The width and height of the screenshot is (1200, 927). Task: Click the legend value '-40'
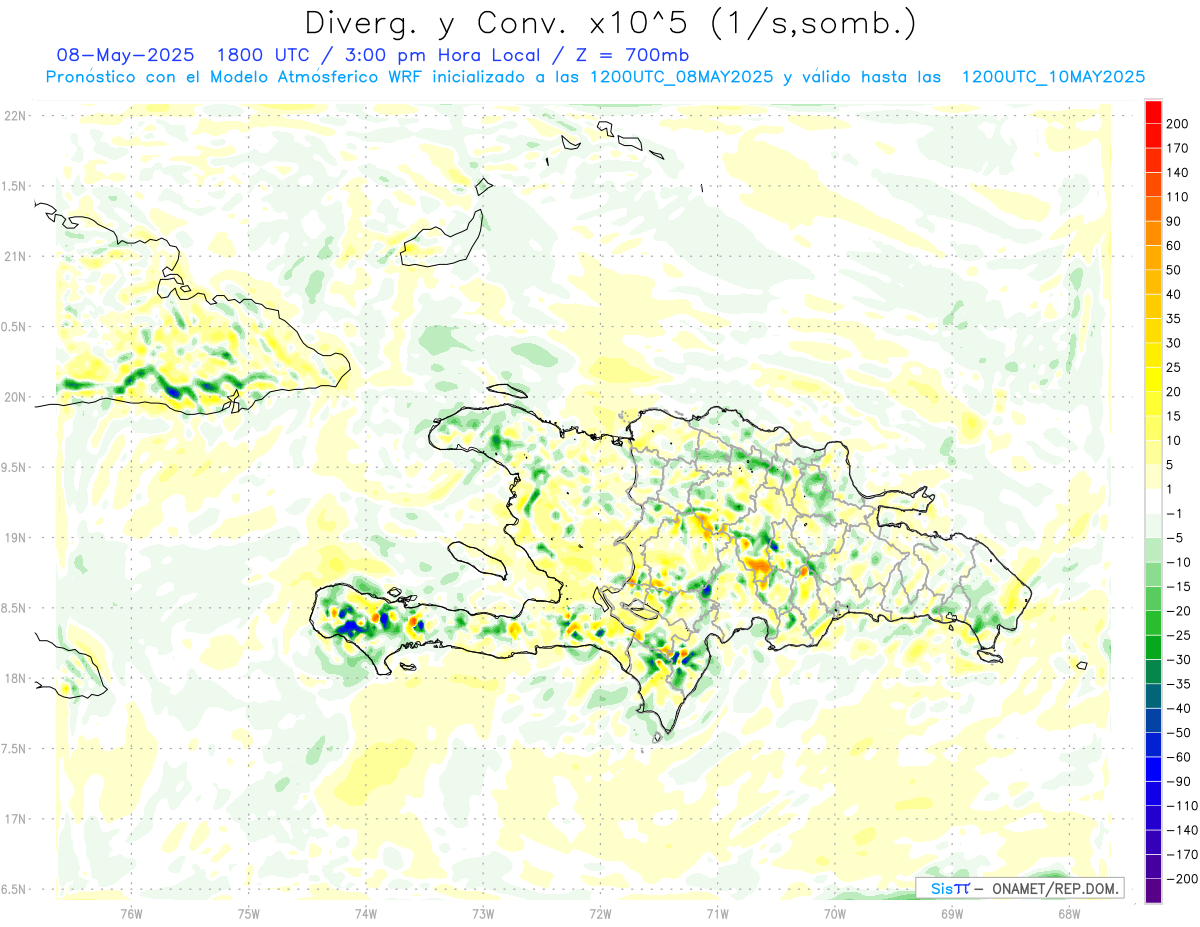tap(1181, 708)
